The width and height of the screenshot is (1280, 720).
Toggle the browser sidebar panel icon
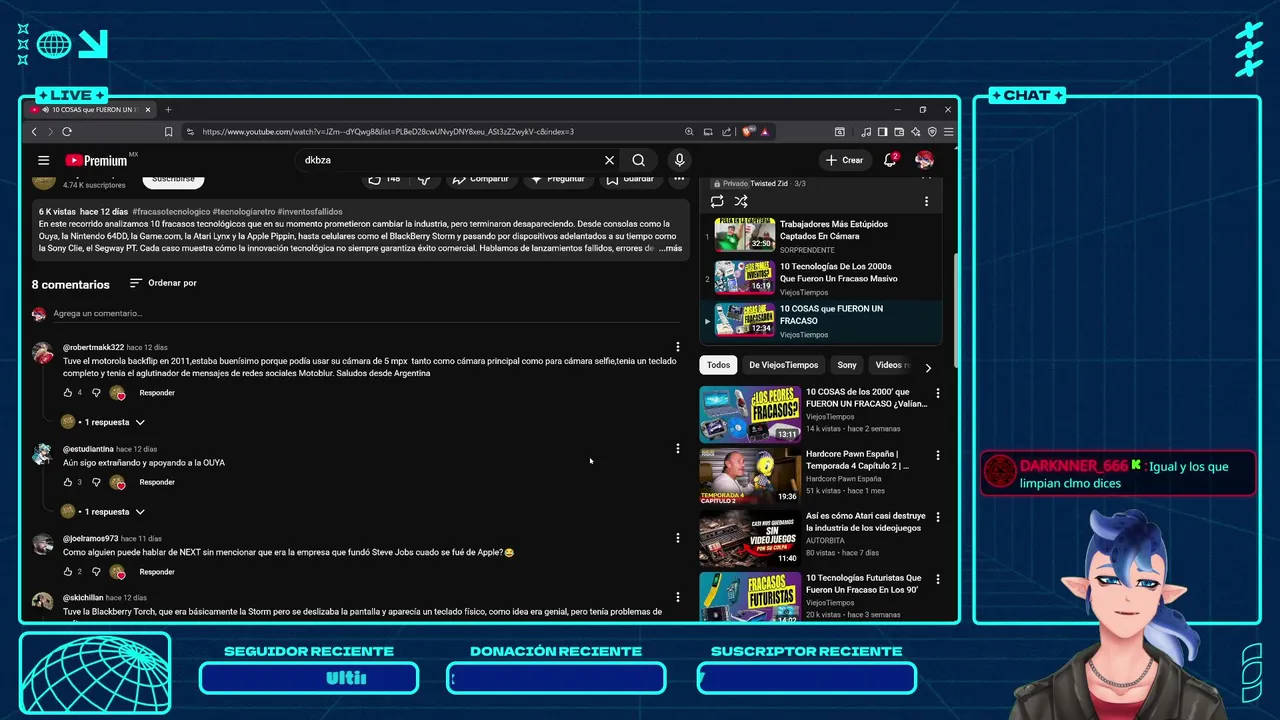pos(883,132)
